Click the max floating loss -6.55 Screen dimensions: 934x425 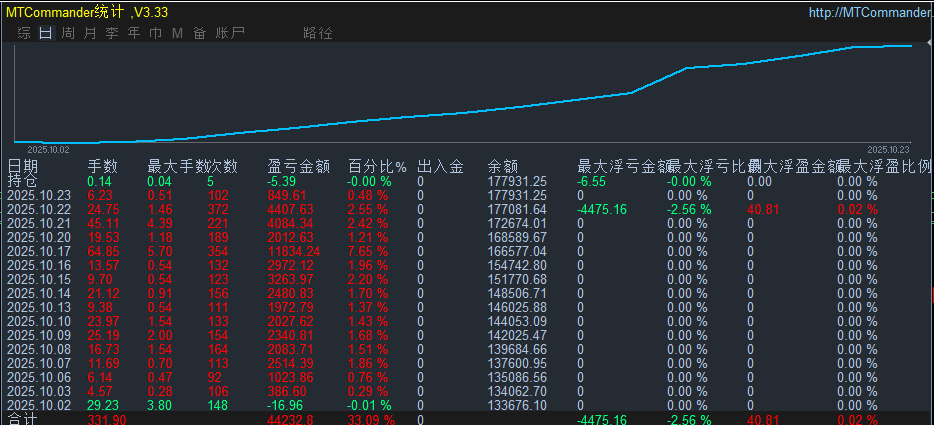coord(591,182)
